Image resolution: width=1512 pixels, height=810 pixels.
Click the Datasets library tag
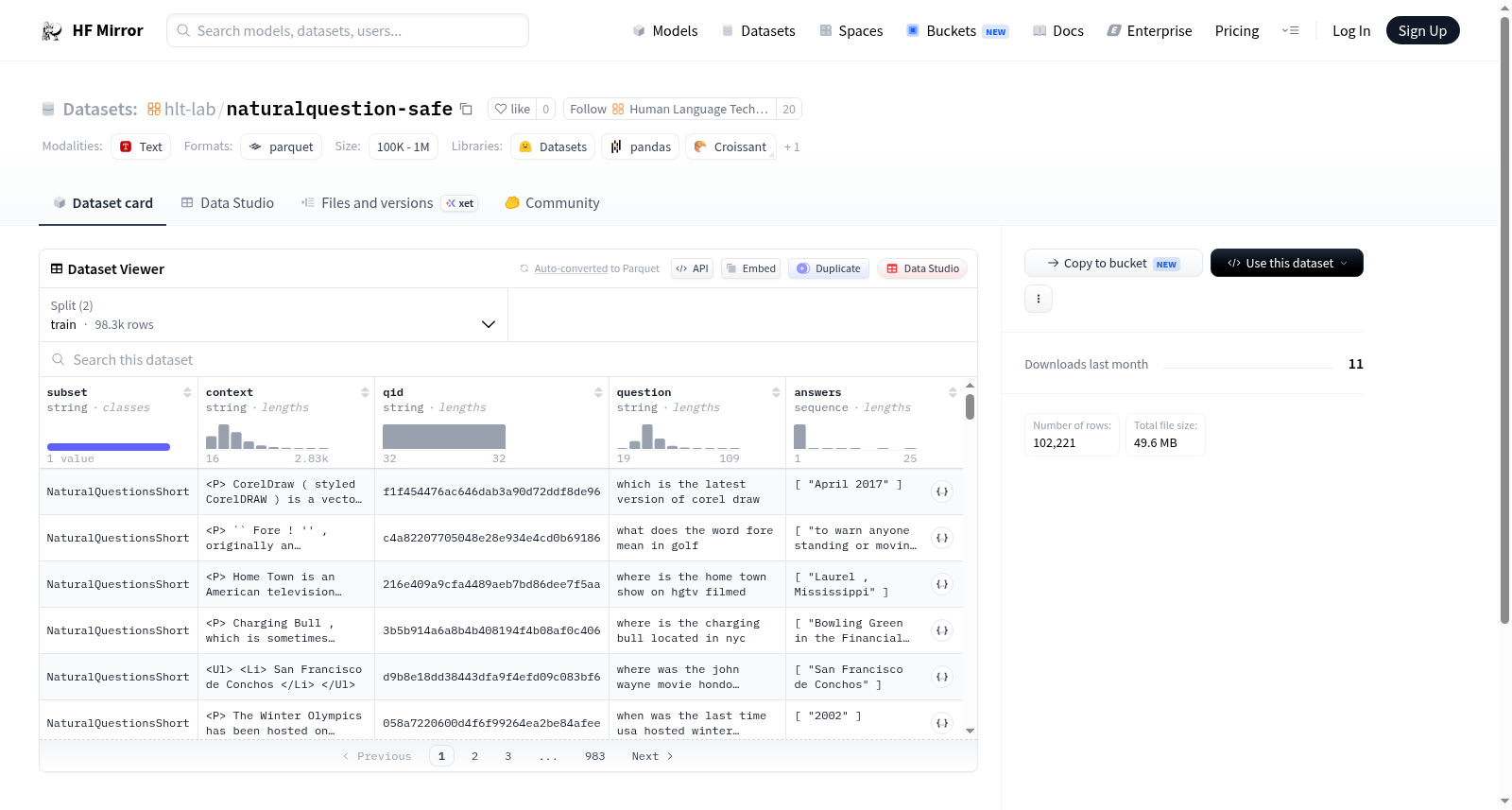click(553, 146)
